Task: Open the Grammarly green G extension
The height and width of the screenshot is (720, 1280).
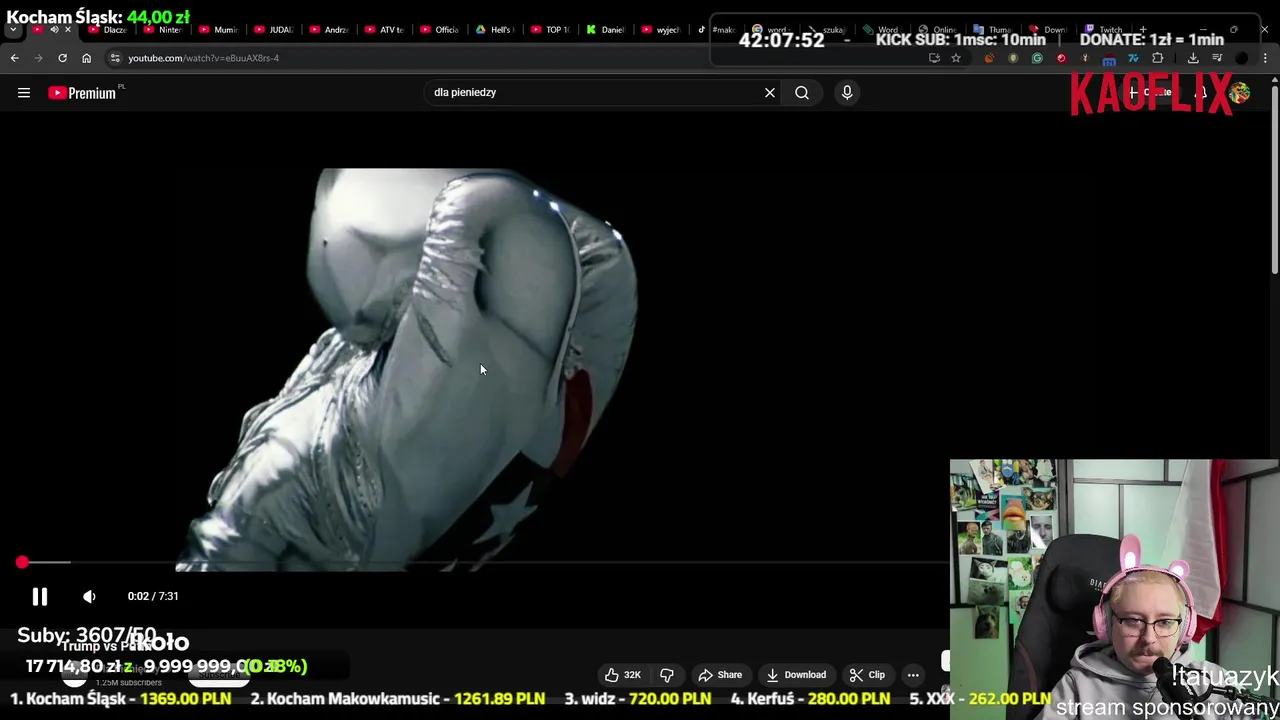Action: coord(1037,58)
